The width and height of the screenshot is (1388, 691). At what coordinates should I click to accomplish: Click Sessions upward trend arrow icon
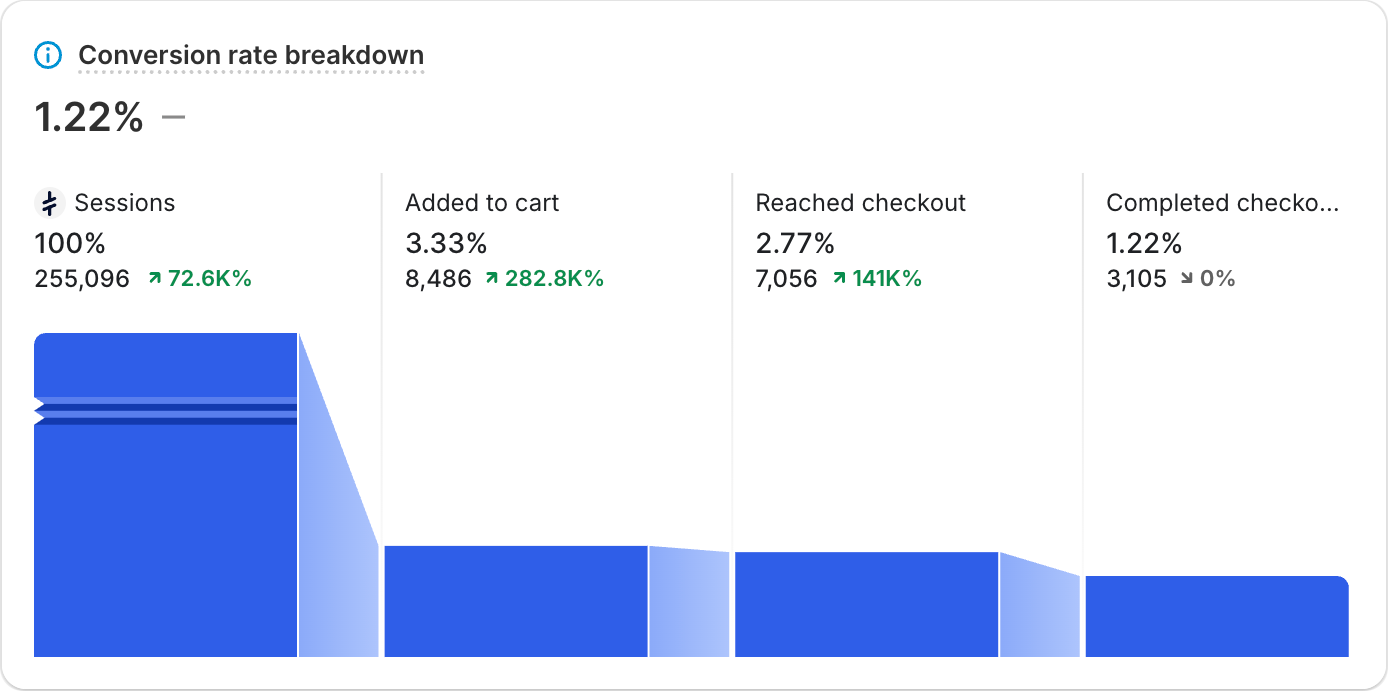pos(155,279)
